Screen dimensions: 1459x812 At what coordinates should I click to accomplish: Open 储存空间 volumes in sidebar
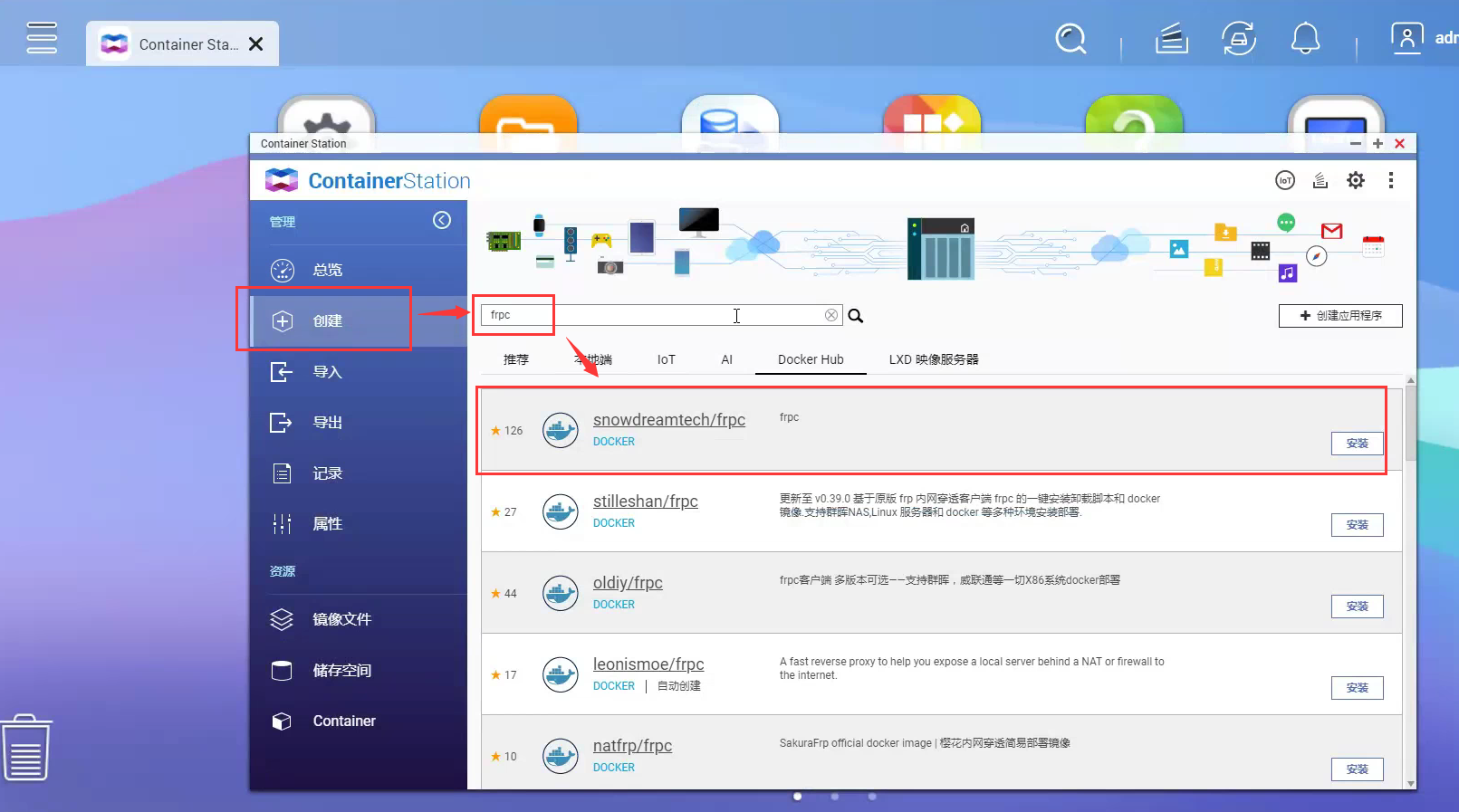[x=359, y=670]
